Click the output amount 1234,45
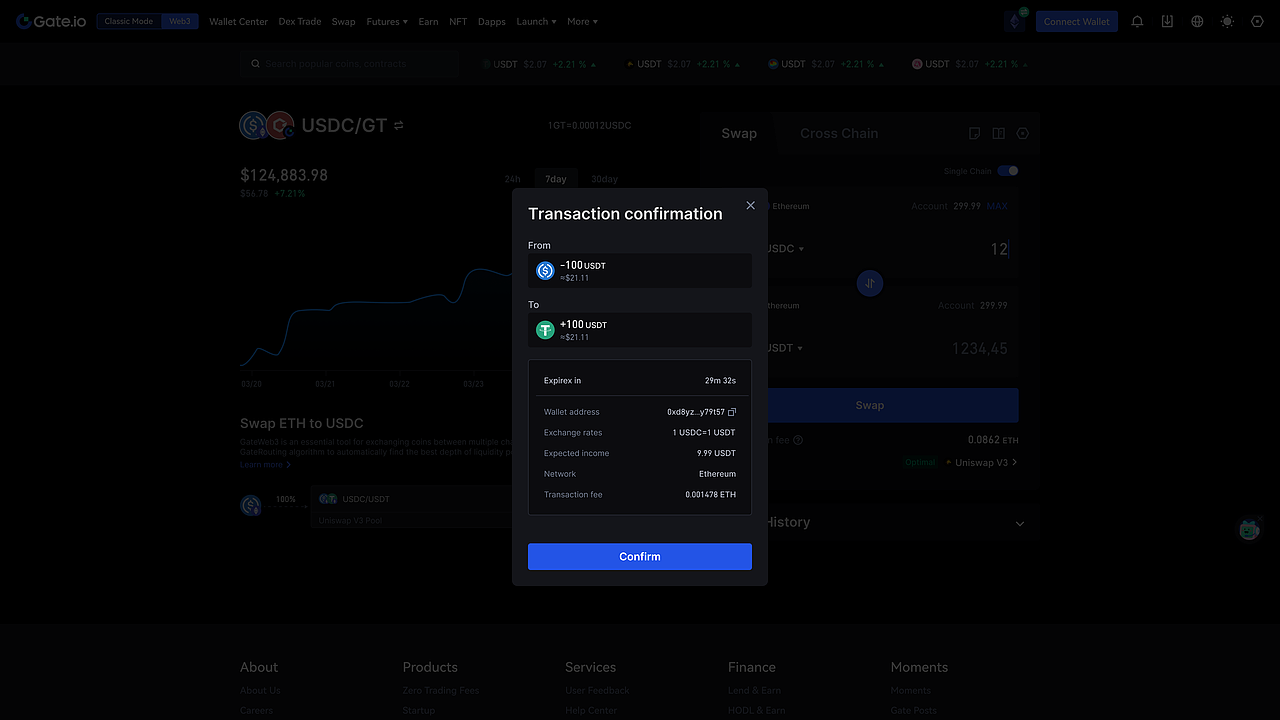The height and width of the screenshot is (720, 1280). (980, 348)
